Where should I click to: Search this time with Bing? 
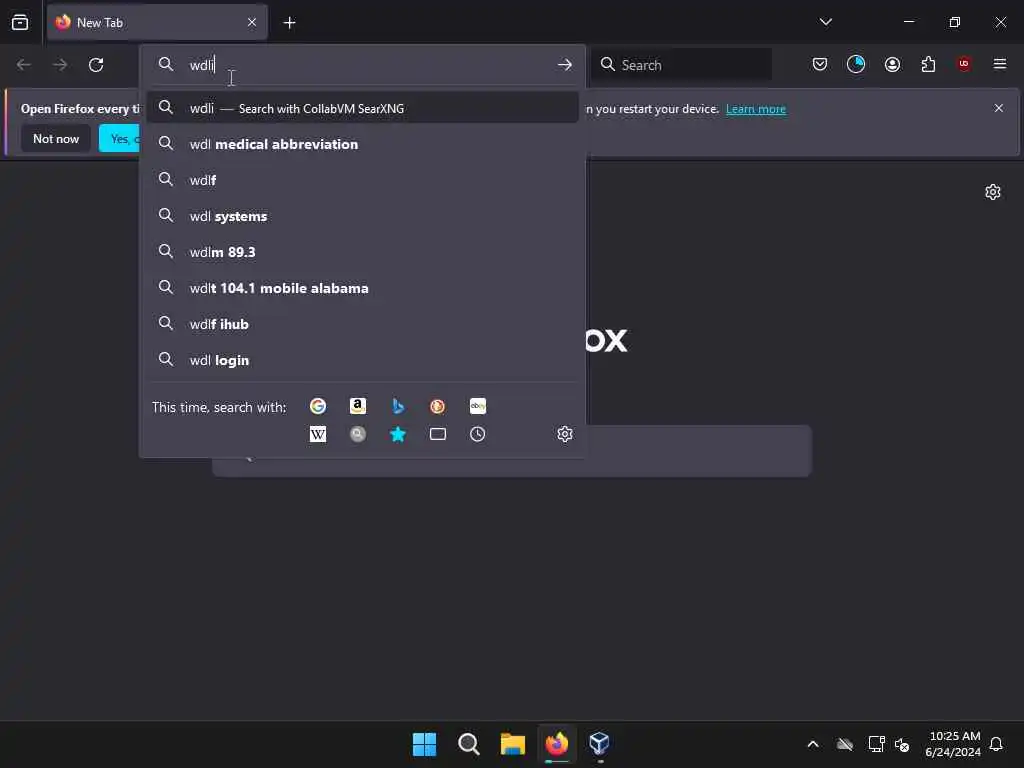coord(398,406)
